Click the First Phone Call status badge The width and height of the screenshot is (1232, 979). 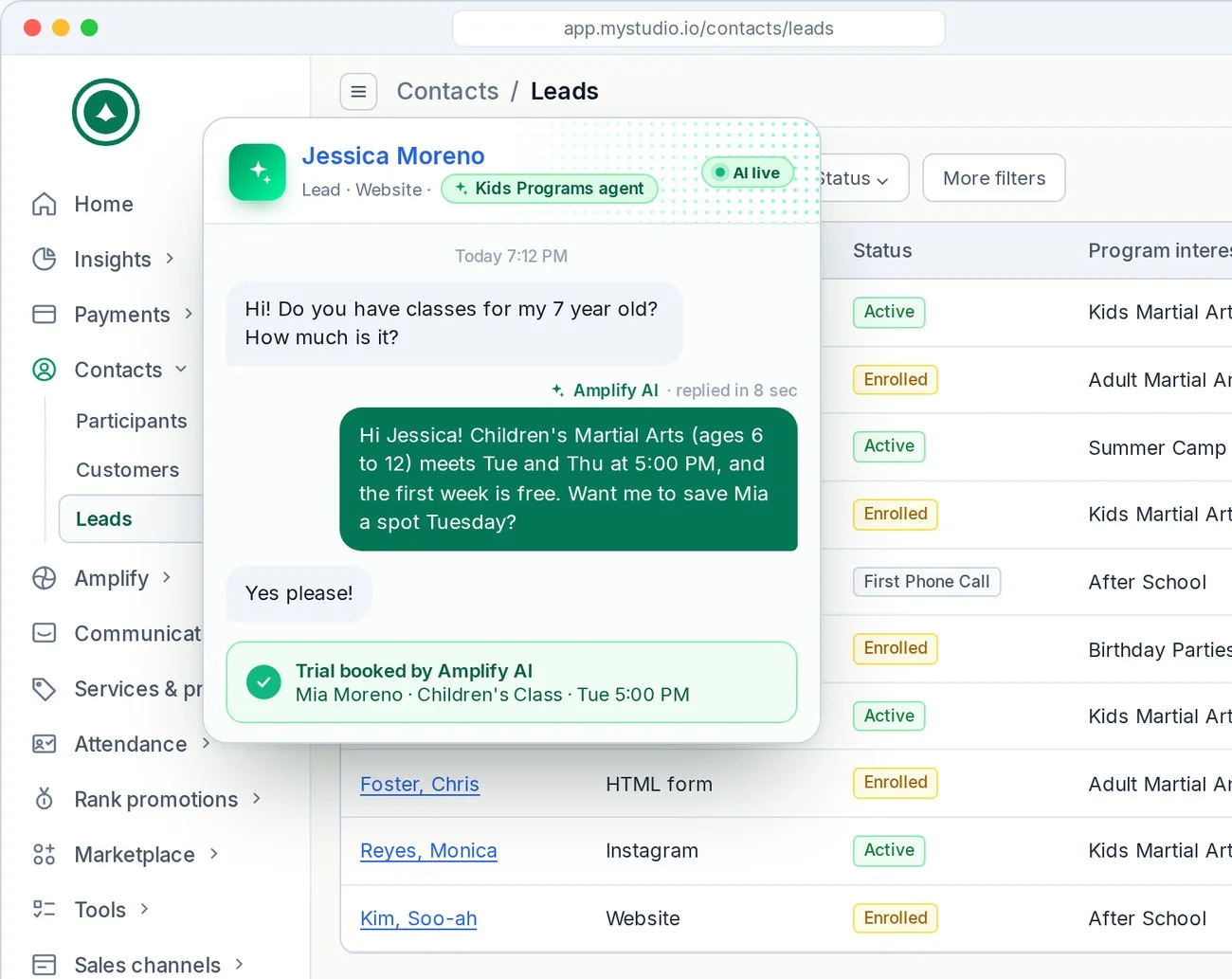tap(927, 582)
